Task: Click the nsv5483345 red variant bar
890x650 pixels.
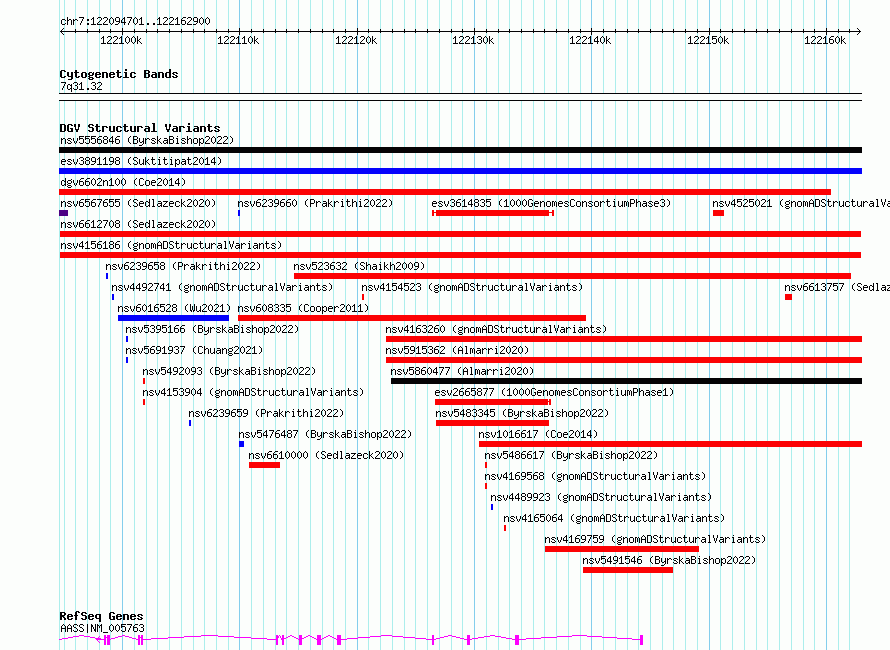Action: point(492,423)
